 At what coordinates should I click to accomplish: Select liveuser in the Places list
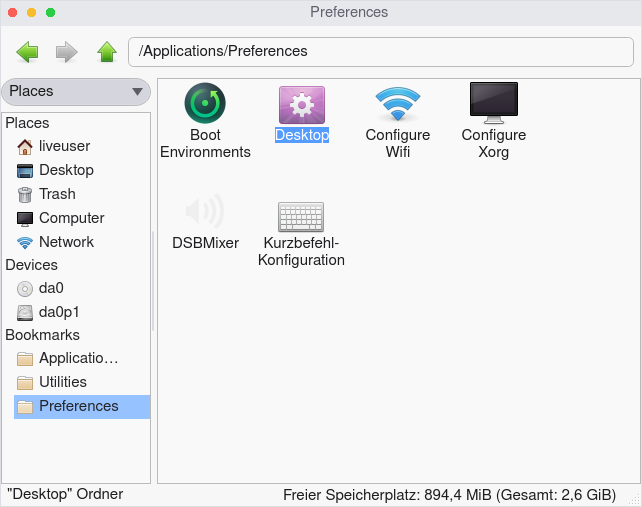pos(64,146)
